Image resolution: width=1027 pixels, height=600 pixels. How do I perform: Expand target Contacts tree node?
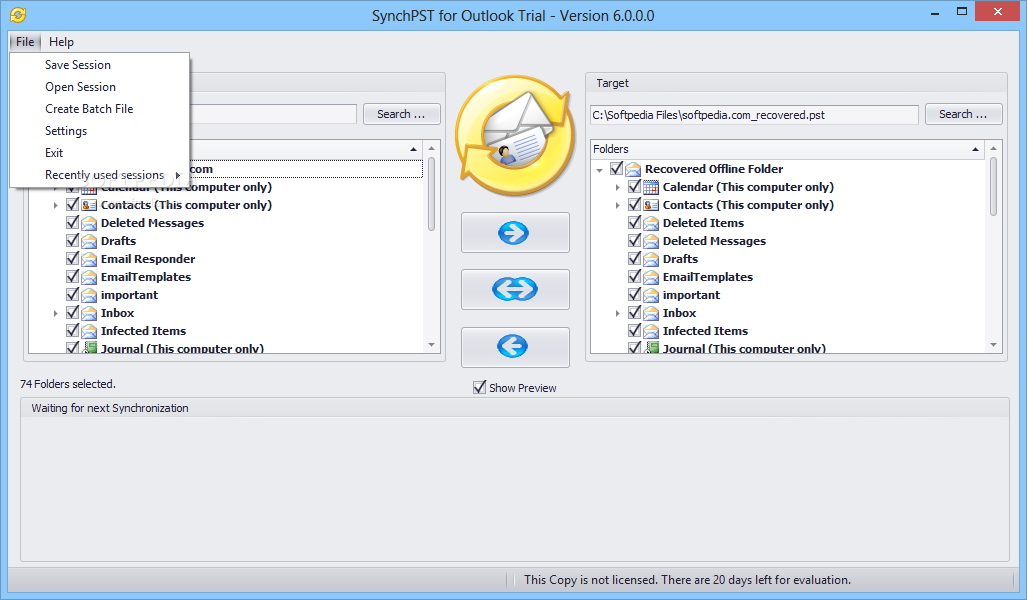[x=617, y=206]
